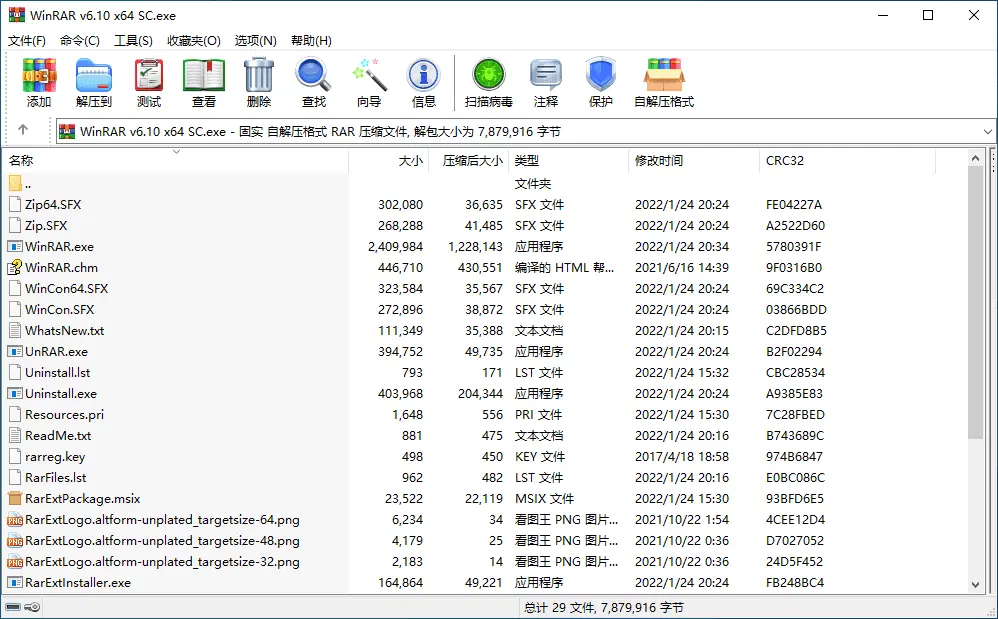
Task: Select the WinRAR.exe file entry
Action: coord(61,246)
